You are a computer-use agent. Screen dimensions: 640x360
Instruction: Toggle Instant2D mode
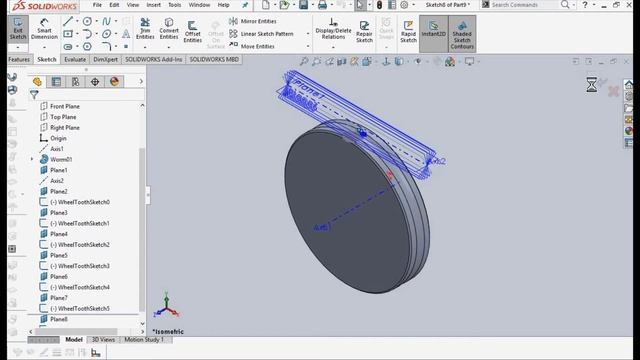[x=433, y=33]
